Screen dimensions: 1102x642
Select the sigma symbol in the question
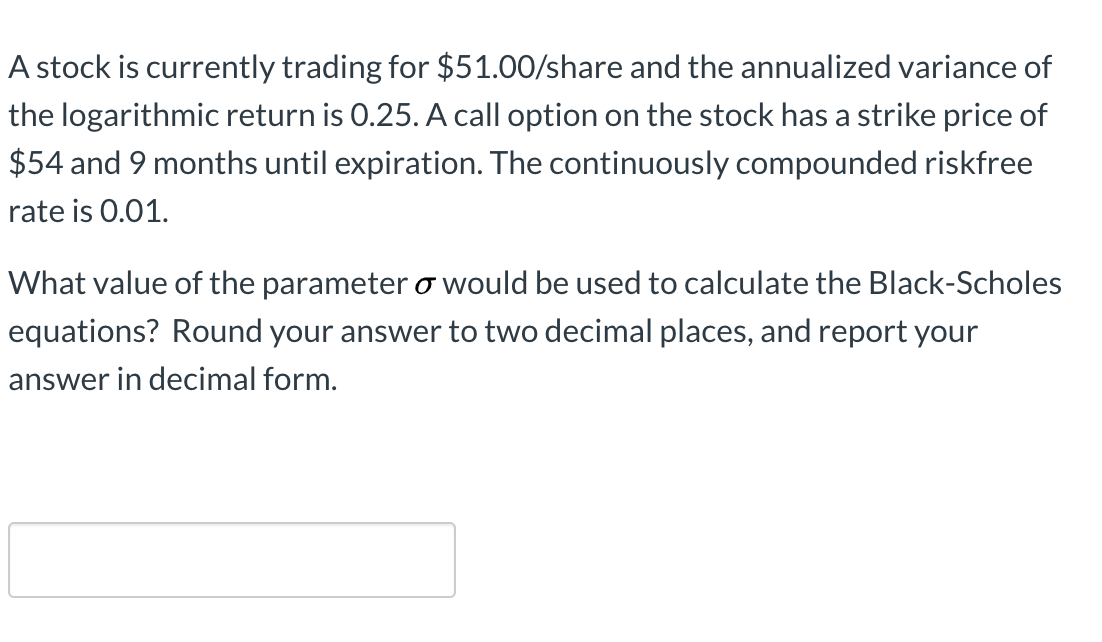pos(425,283)
